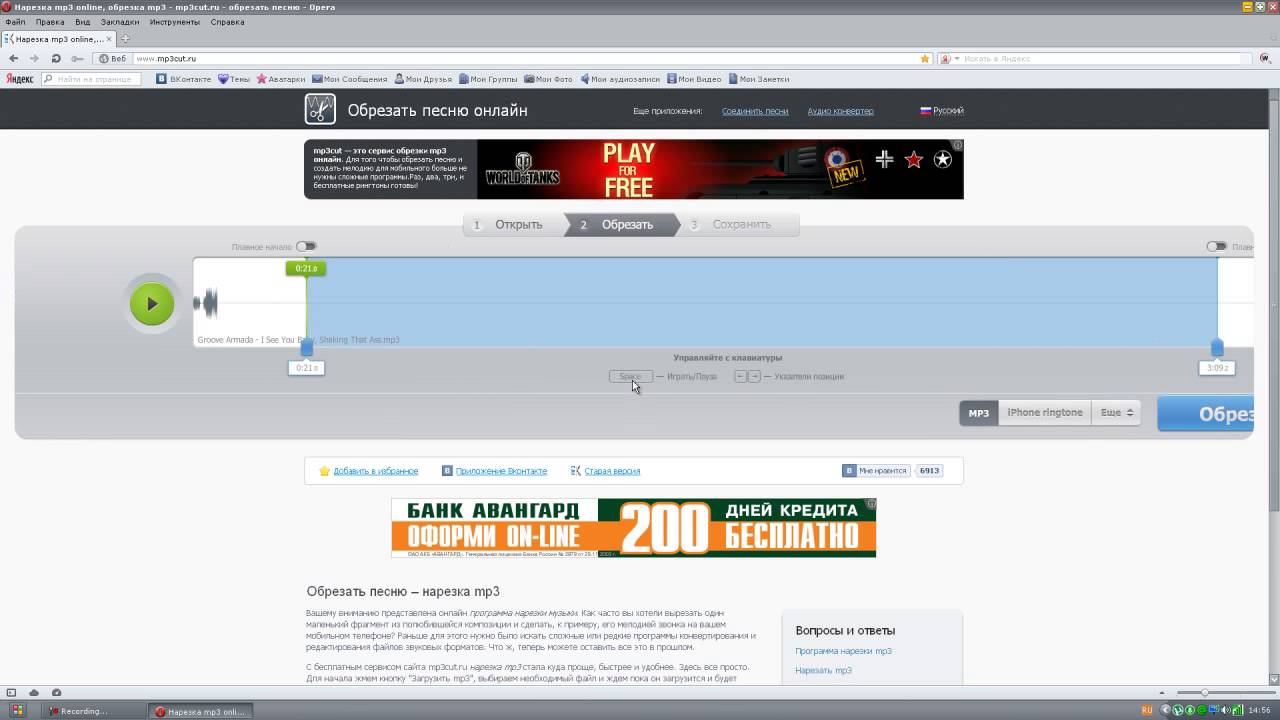The width and height of the screenshot is (1280, 720).
Task: Open the password wand key icon
Action: coord(77,58)
